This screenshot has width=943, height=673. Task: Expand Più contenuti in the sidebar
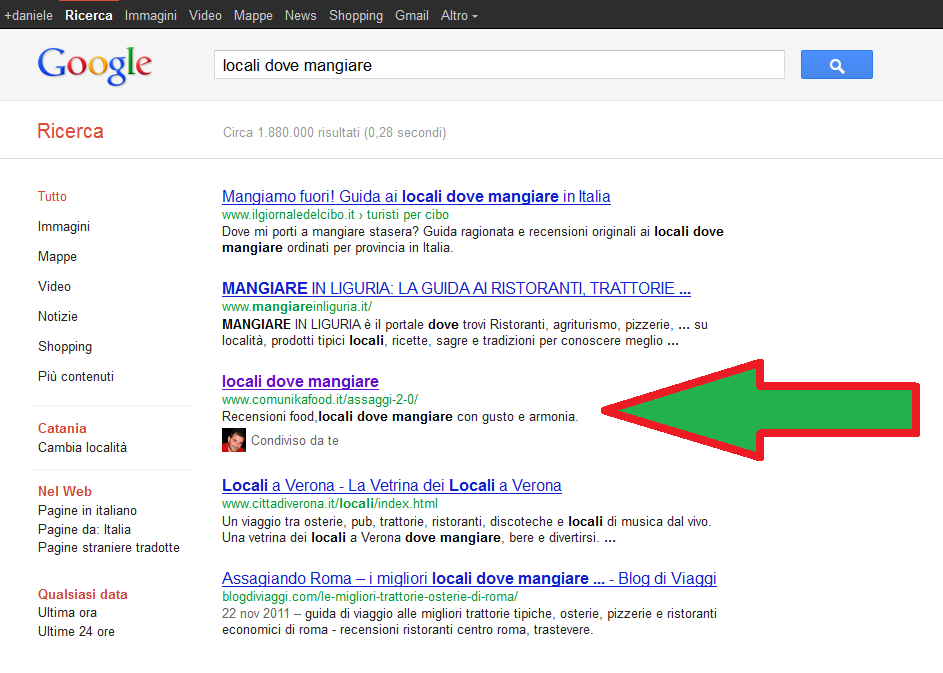pyautogui.click(x=76, y=377)
